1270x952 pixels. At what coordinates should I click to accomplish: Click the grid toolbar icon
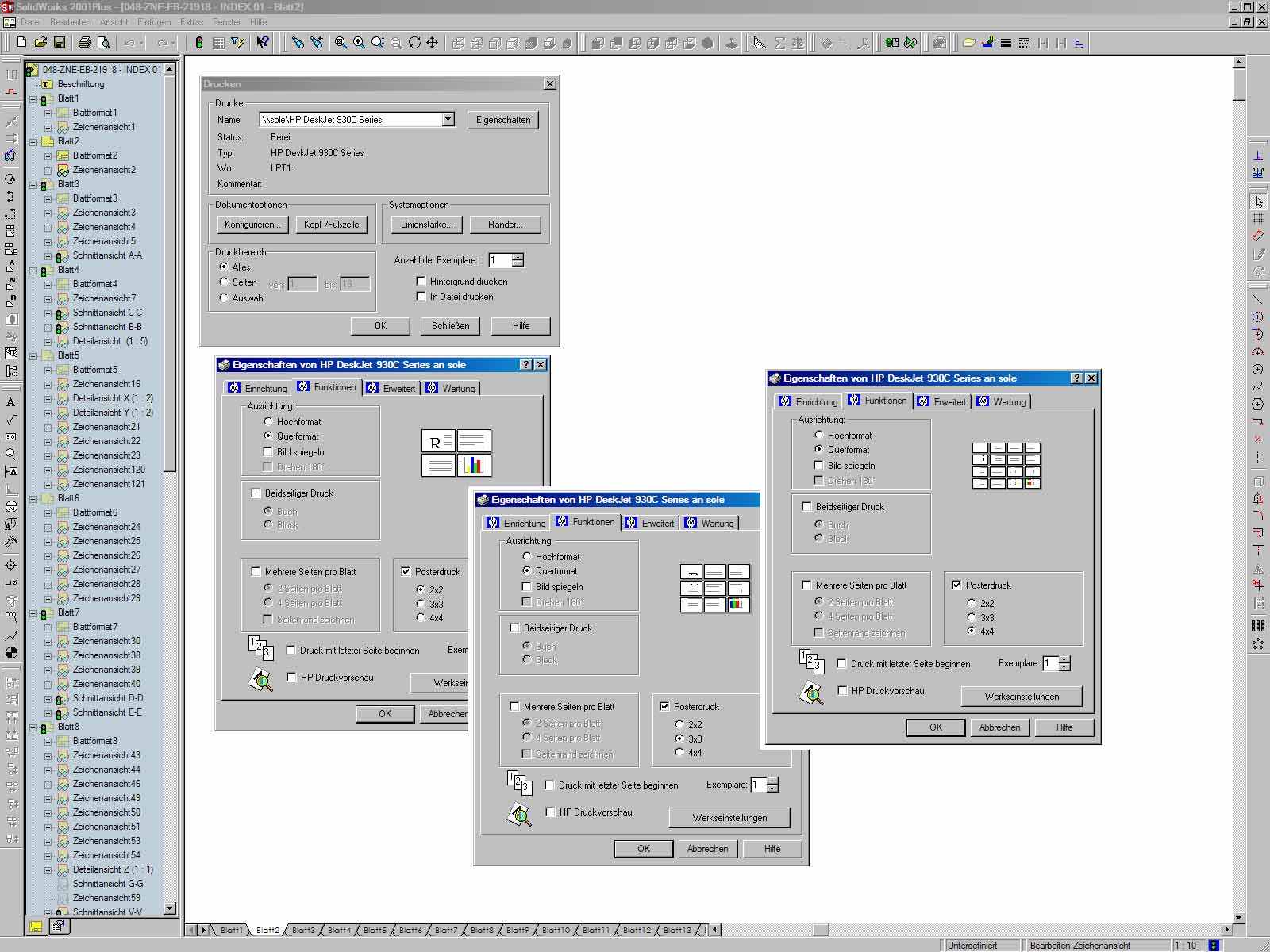coord(218,43)
